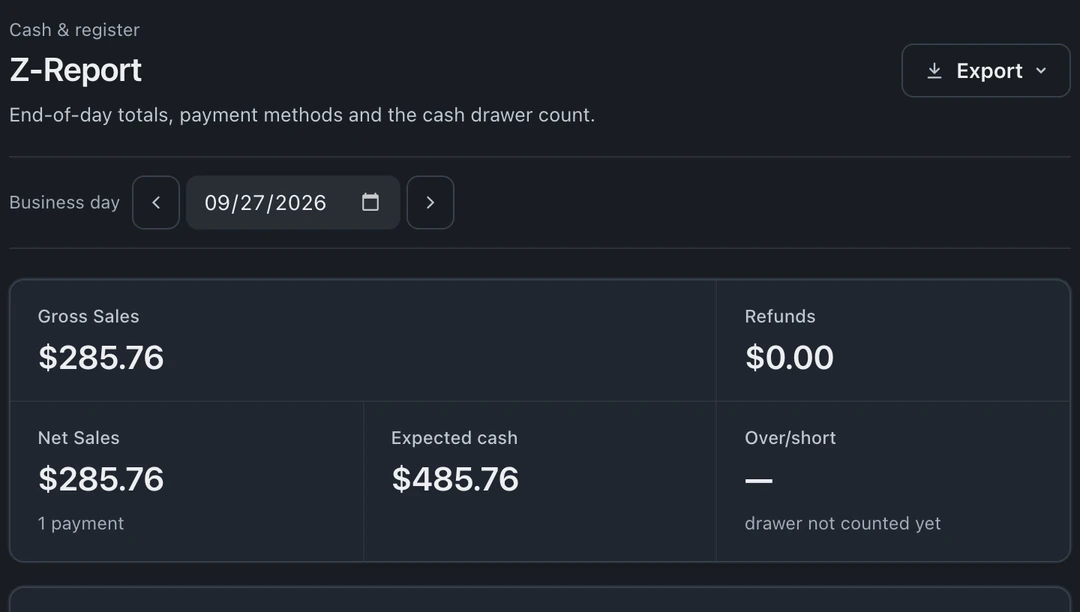This screenshot has height=612, width=1080.
Task: Click the Gross Sales label
Action: coord(88,317)
